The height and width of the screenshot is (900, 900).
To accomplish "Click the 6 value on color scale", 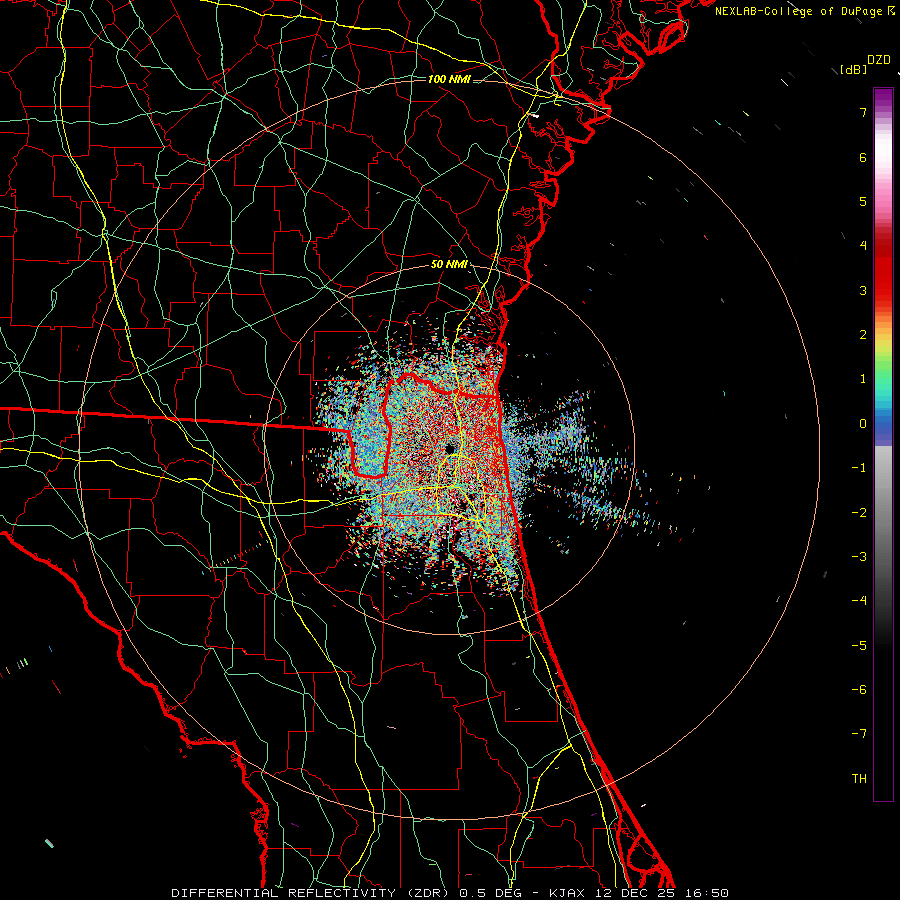I will 863,157.
